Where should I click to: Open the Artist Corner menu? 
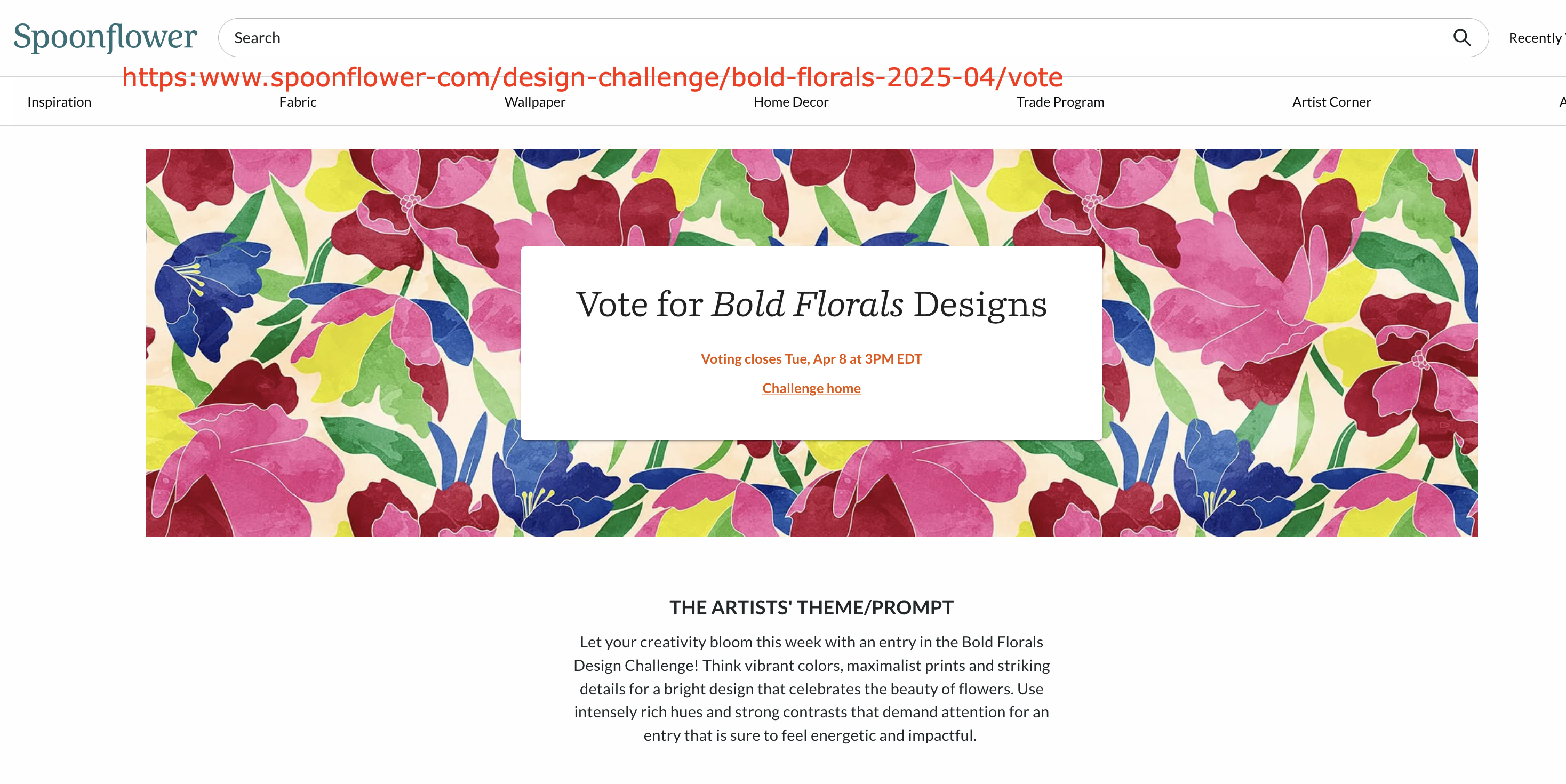(1331, 102)
